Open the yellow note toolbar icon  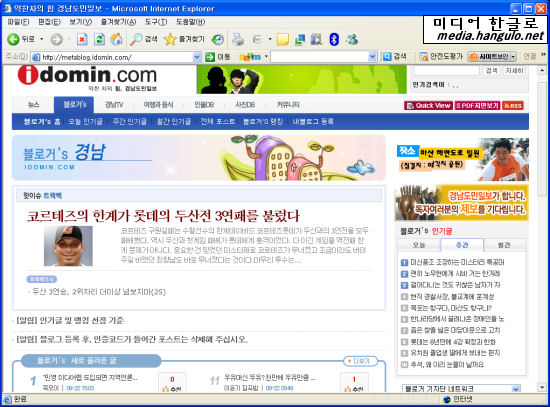coord(283,39)
